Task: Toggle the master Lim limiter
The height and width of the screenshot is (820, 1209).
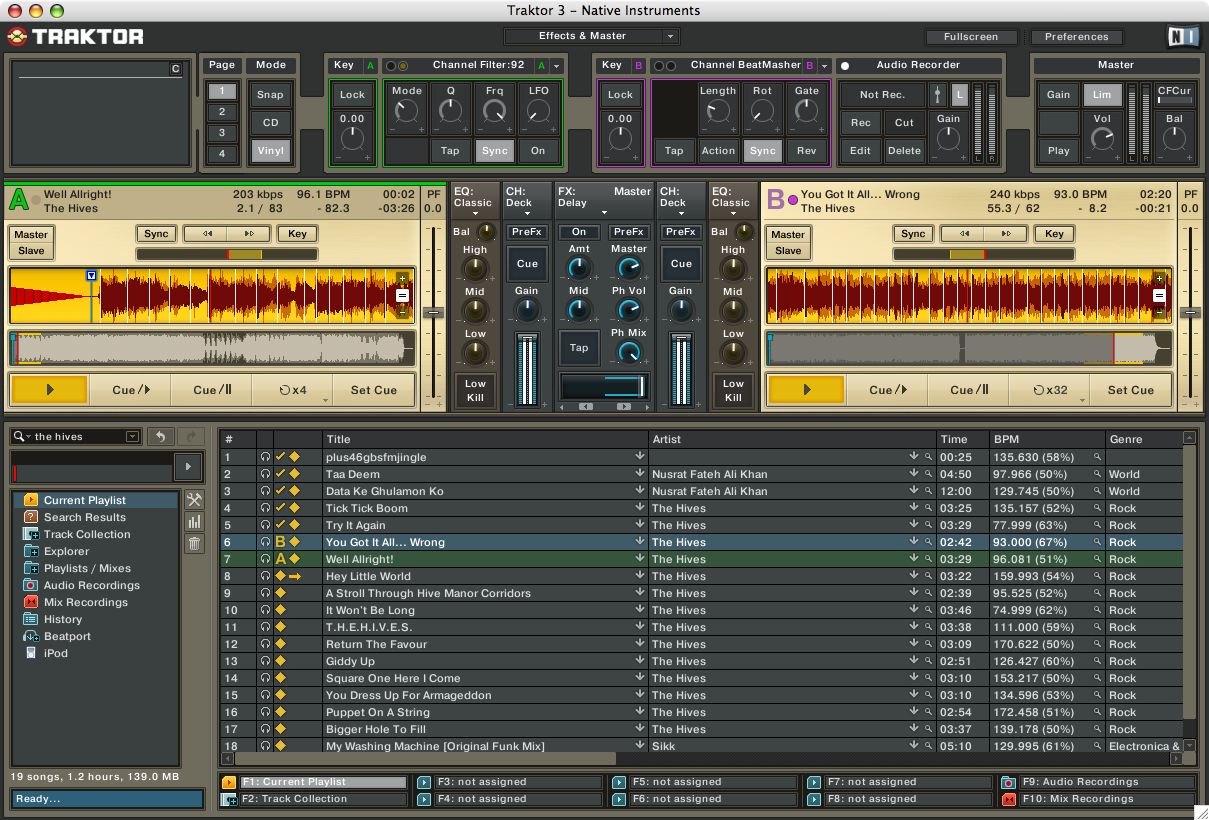Action: [1102, 95]
